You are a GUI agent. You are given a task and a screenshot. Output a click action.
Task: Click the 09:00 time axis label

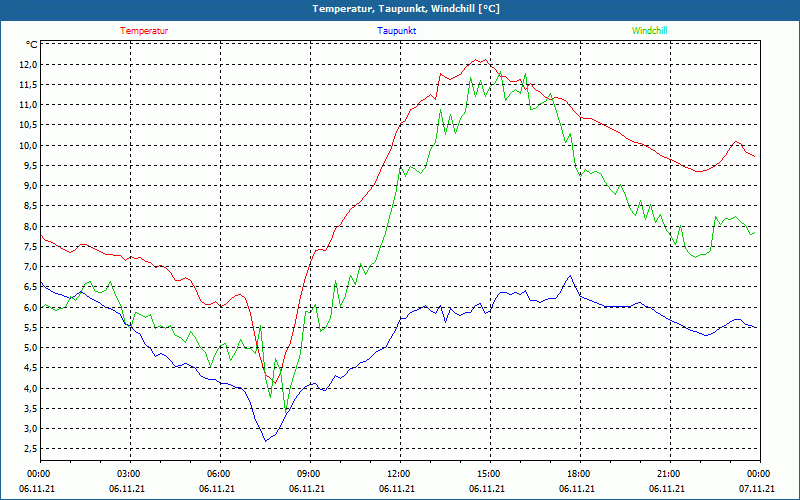(x=307, y=474)
